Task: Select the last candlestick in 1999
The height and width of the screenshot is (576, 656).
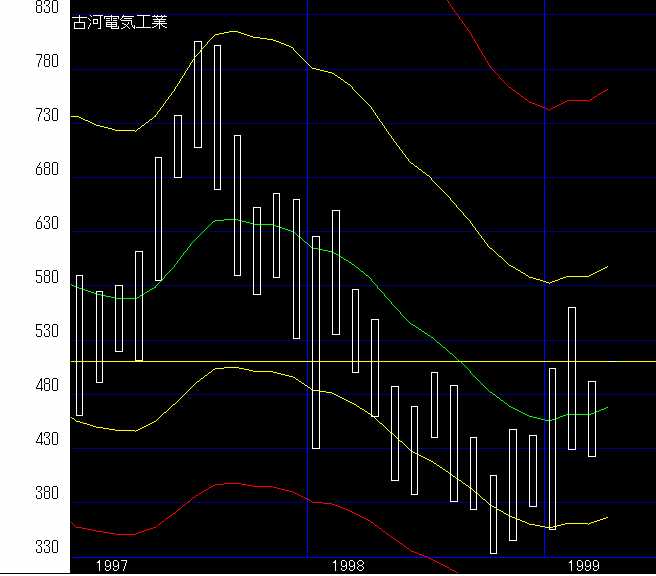Action: [x=592, y=419]
